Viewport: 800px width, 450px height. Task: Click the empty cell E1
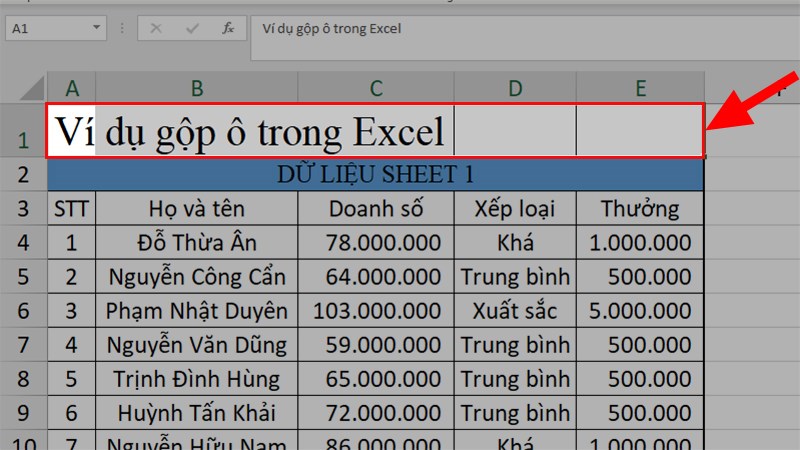pyautogui.click(x=640, y=131)
